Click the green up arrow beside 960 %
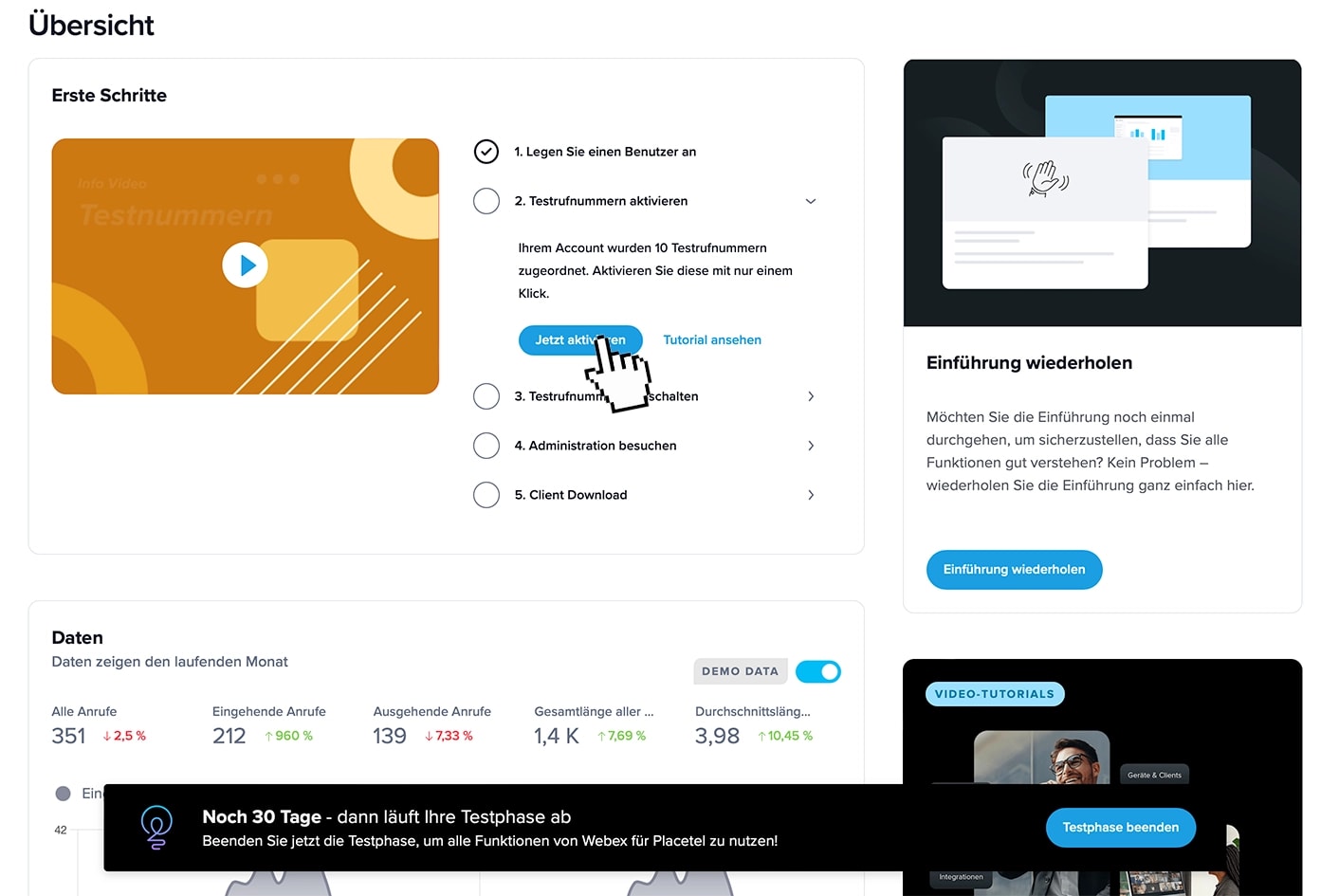This screenshot has height=896, width=1339. tap(269, 736)
